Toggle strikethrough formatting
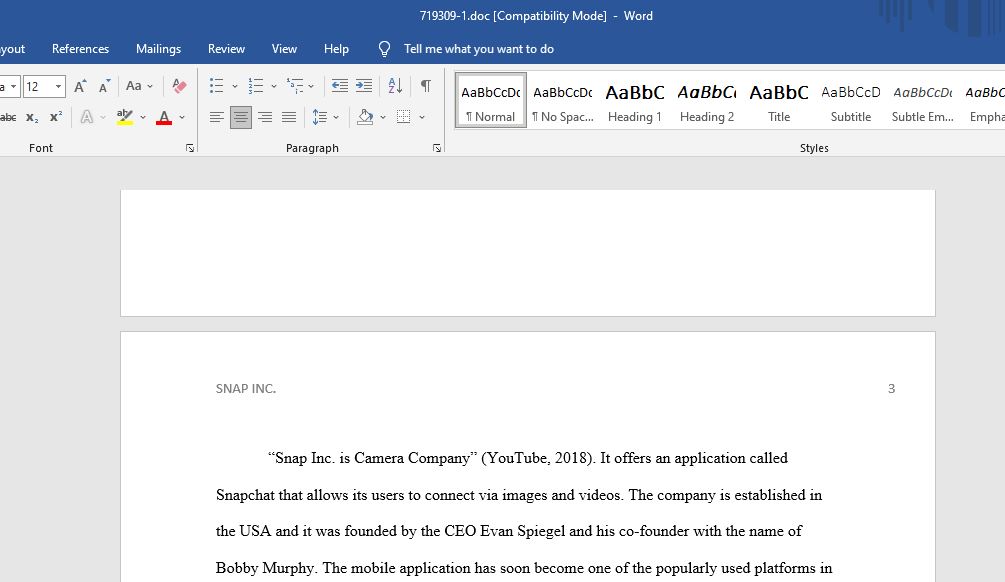 [8, 117]
